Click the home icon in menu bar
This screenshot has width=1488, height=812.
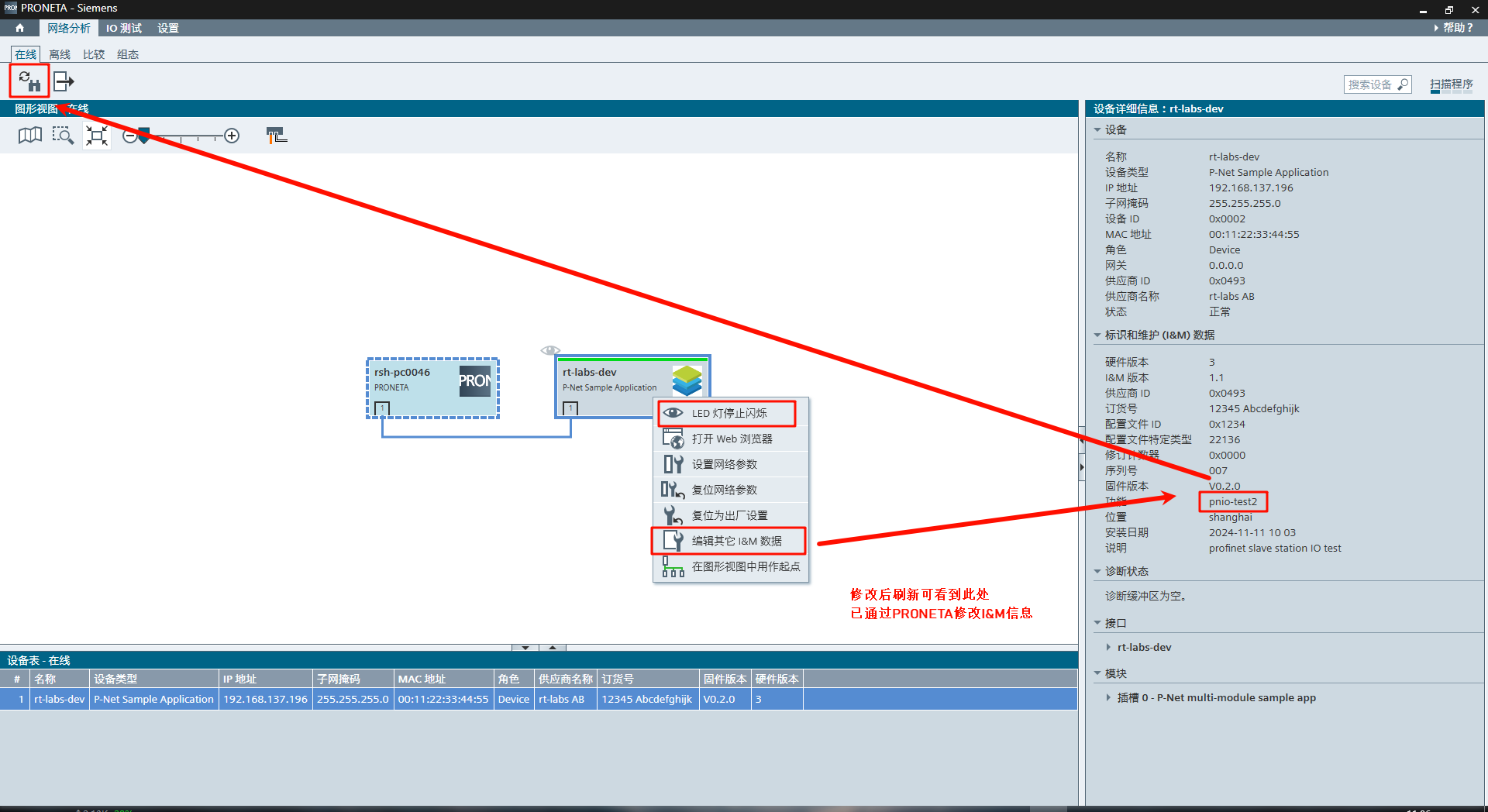[x=19, y=28]
